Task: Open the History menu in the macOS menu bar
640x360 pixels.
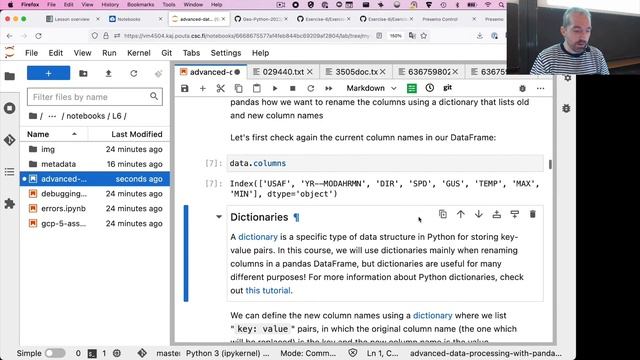Action: [x=110, y=5]
